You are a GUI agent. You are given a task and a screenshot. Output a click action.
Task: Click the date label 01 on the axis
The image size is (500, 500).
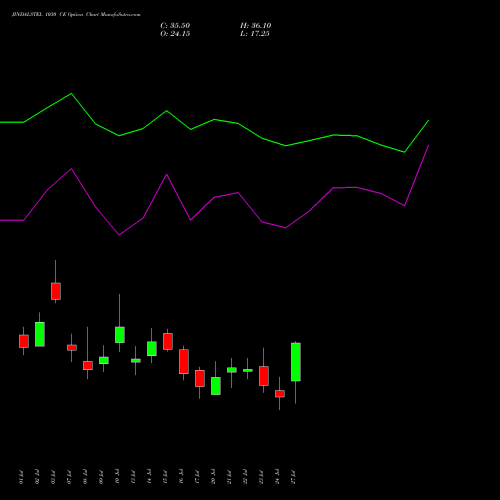click(21, 477)
